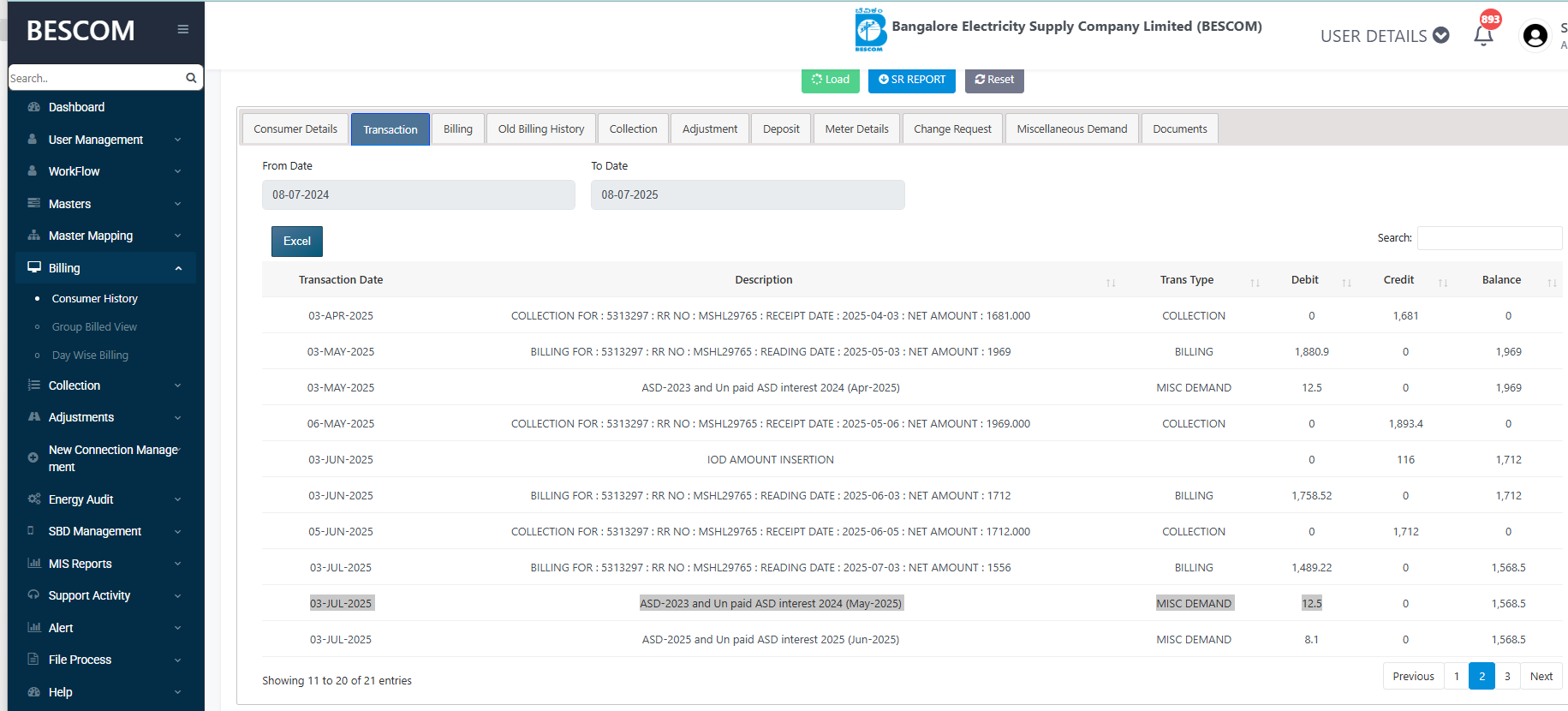
Task: Open Day Wise Billing submenu item
Action: [x=90, y=355]
